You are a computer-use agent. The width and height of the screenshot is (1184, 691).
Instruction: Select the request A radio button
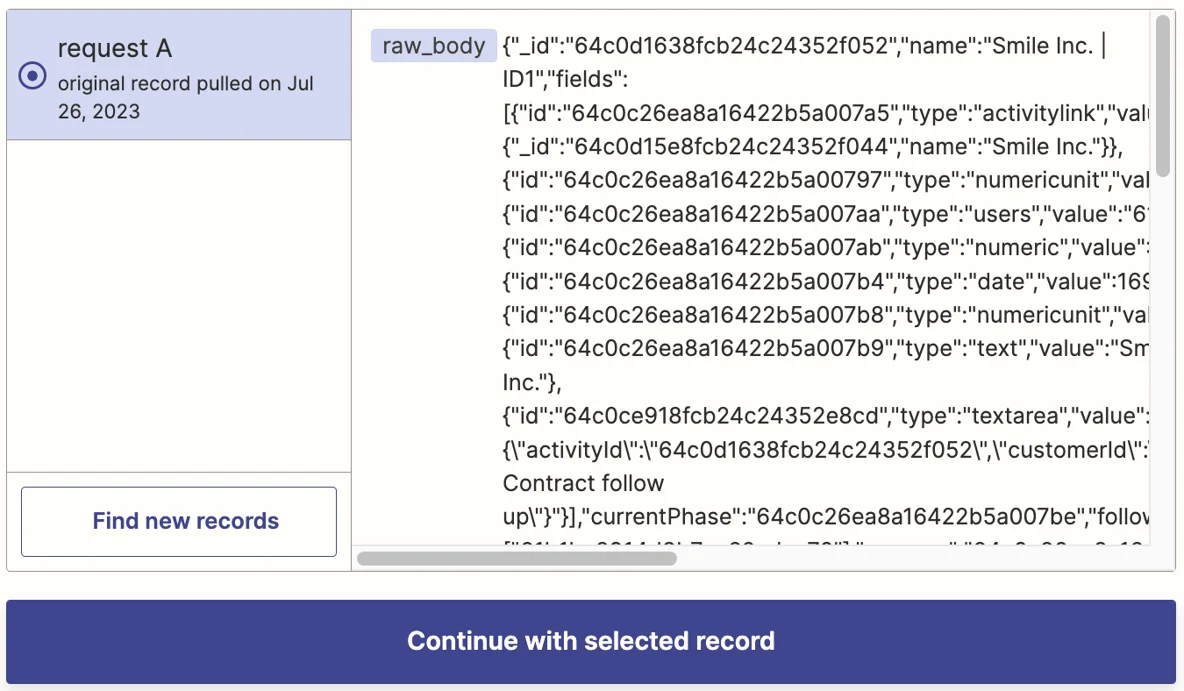32,76
